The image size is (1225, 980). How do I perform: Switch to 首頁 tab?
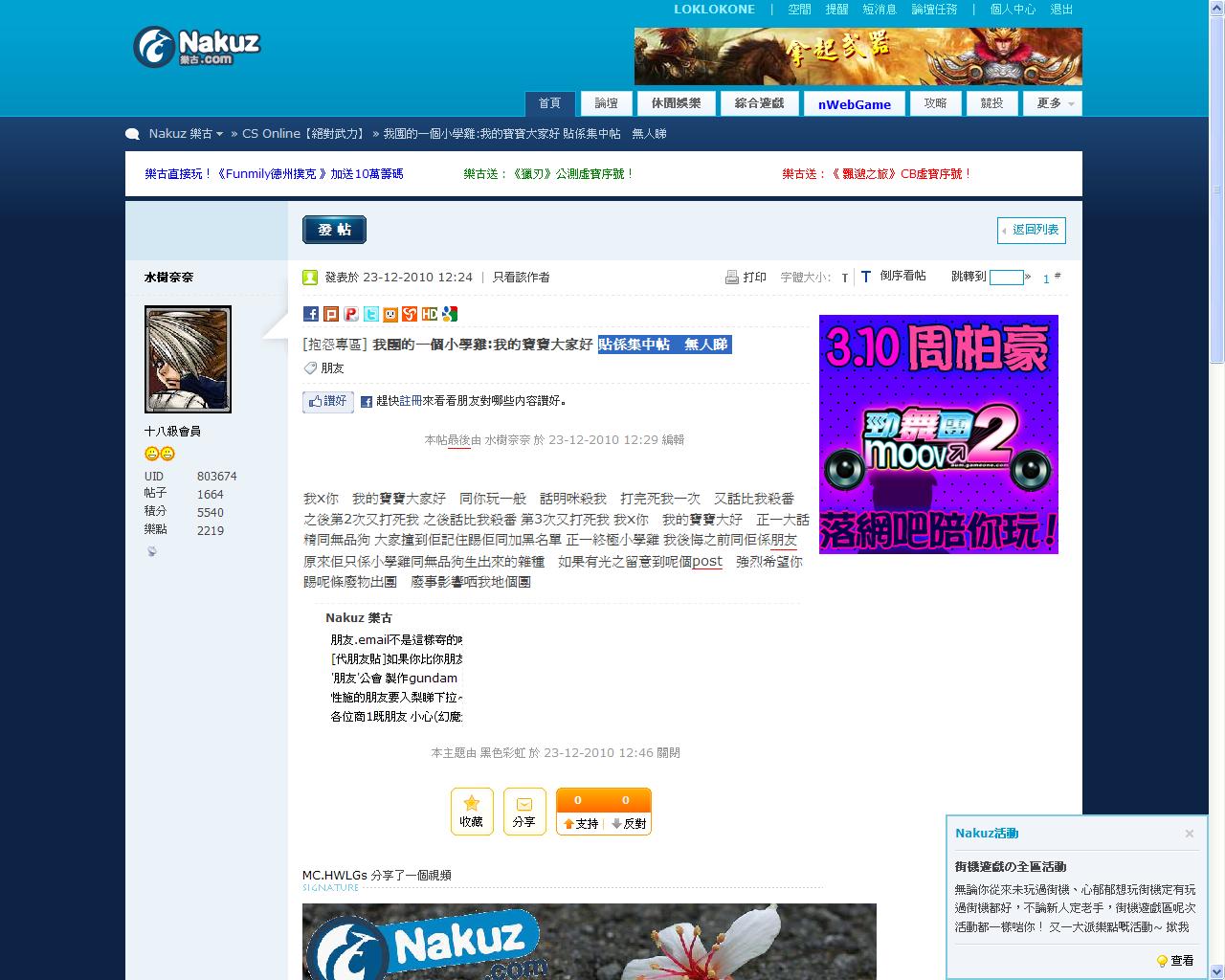549,103
